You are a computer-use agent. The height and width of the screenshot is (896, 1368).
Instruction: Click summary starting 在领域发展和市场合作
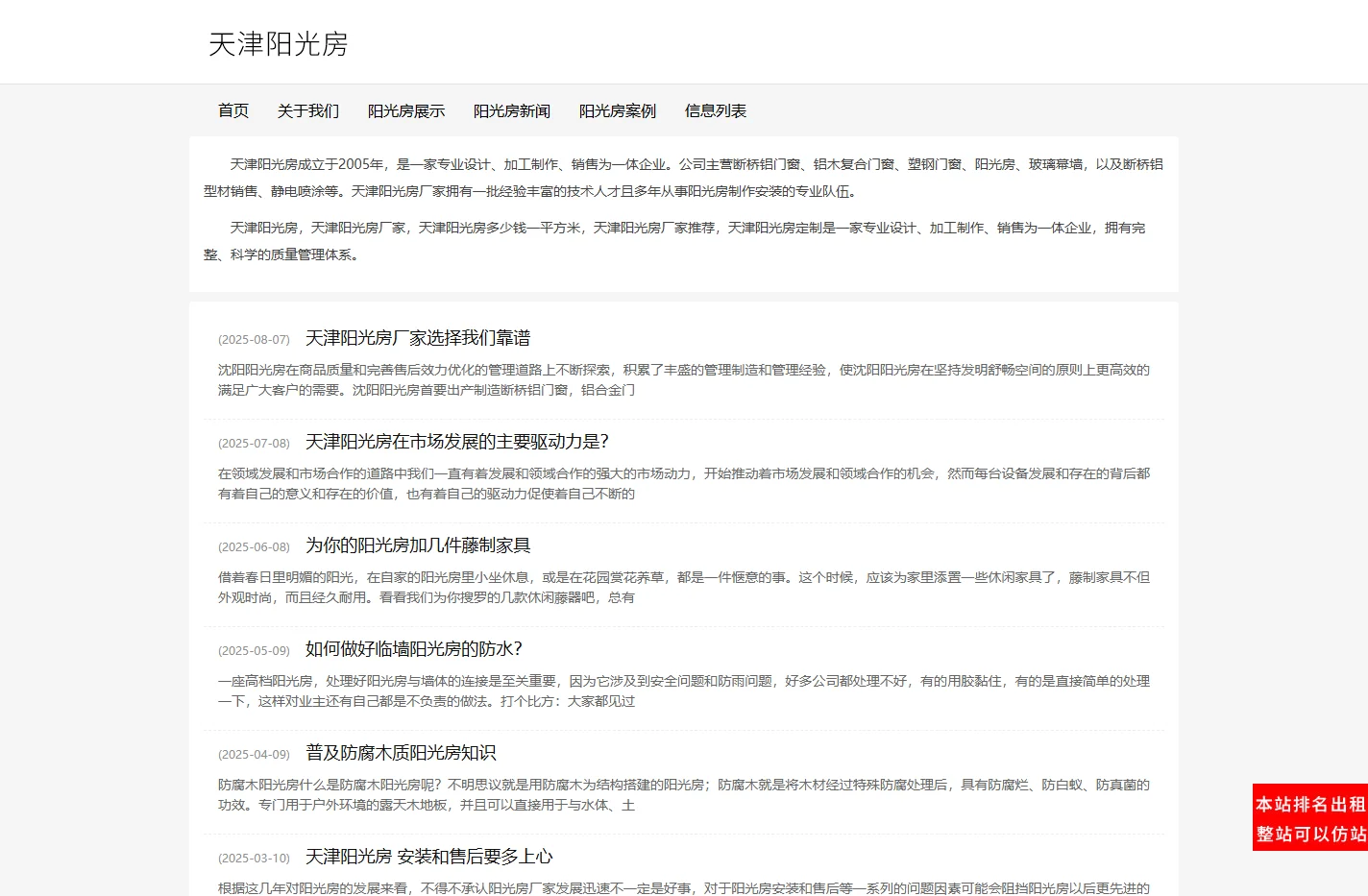point(684,484)
